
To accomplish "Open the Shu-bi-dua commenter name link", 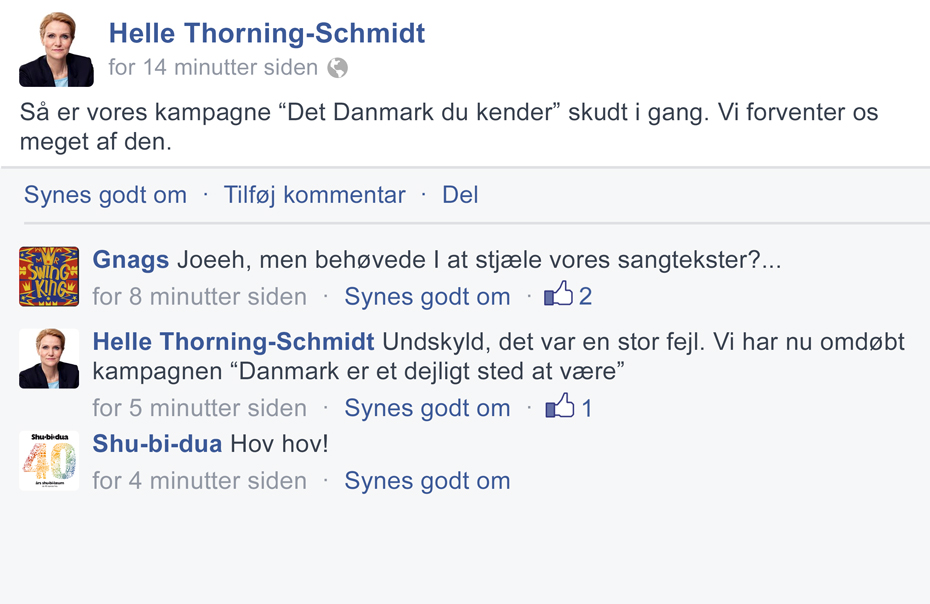I will point(157,444).
